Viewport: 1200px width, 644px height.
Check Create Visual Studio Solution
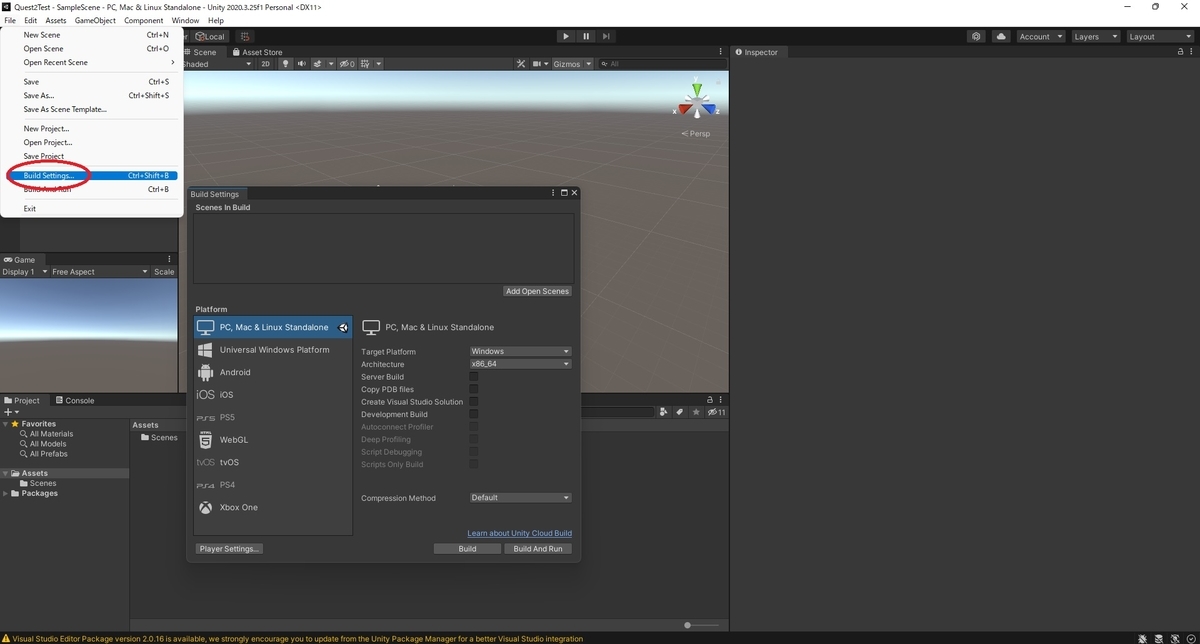click(x=474, y=402)
